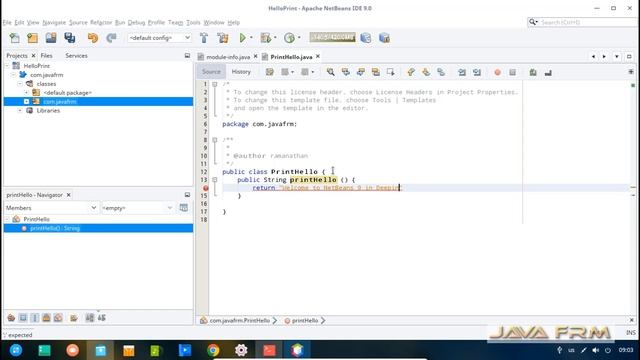This screenshot has width=640, height=360.
Task: Click the Uncomment icon in editor toolbar
Action: [548, 72]
